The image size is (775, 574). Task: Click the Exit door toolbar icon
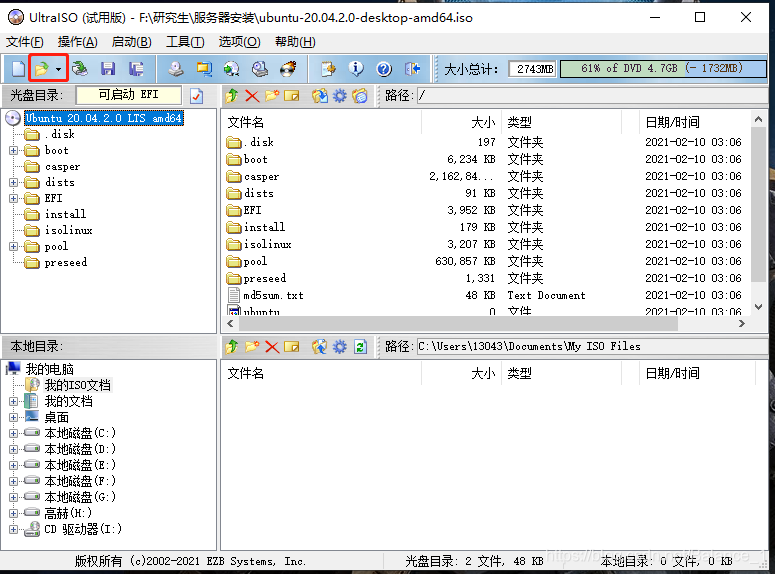pyautogui.click(x=412, y=69)
